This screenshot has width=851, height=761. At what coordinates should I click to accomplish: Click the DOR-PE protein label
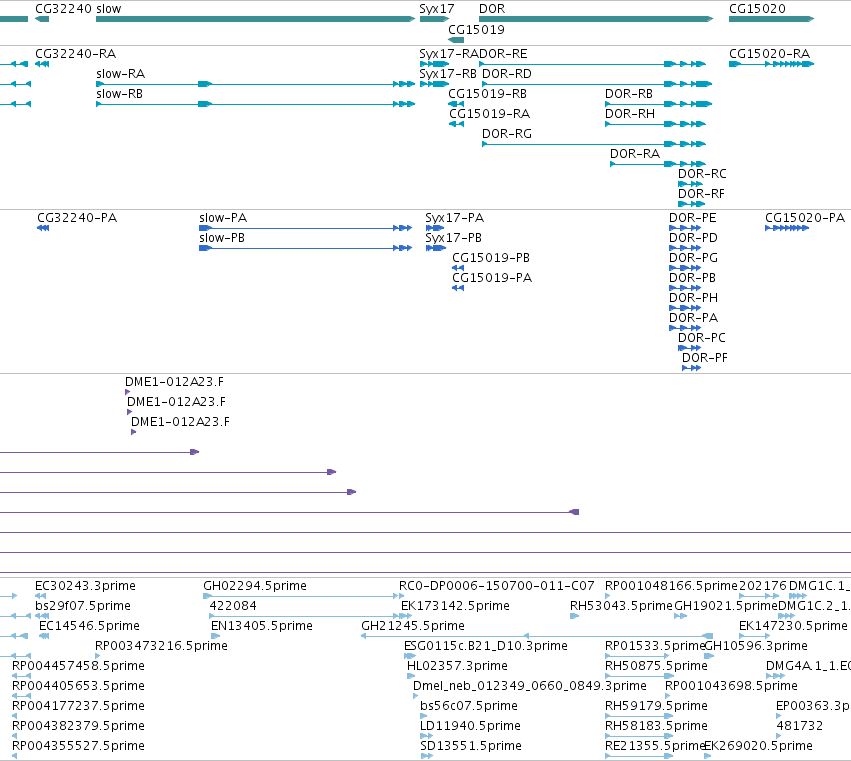click(x=693, y=218)
